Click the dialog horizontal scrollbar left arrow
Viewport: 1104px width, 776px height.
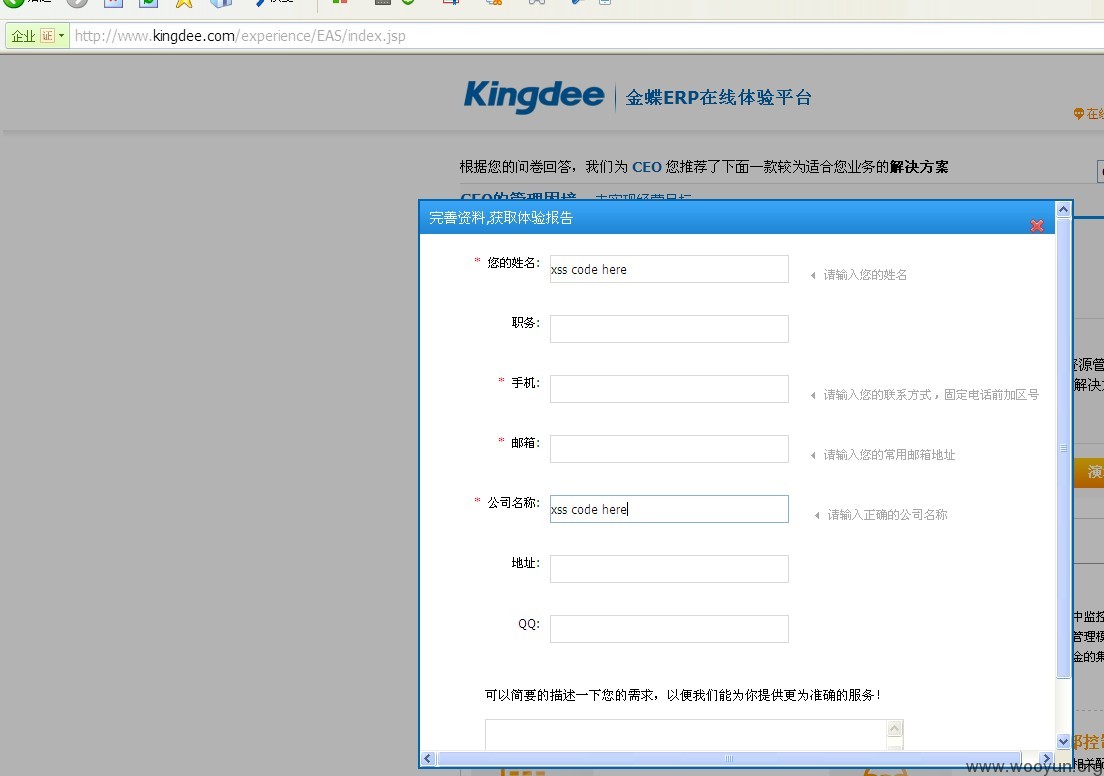(428, 758)
